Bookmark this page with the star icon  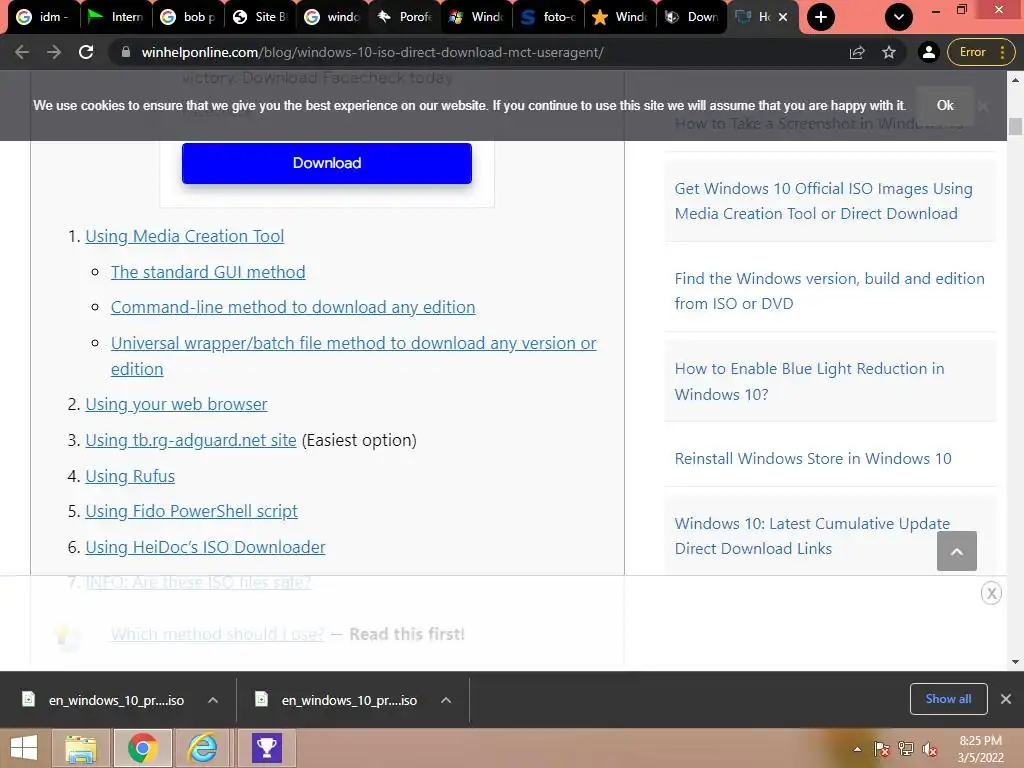[889, 52]
